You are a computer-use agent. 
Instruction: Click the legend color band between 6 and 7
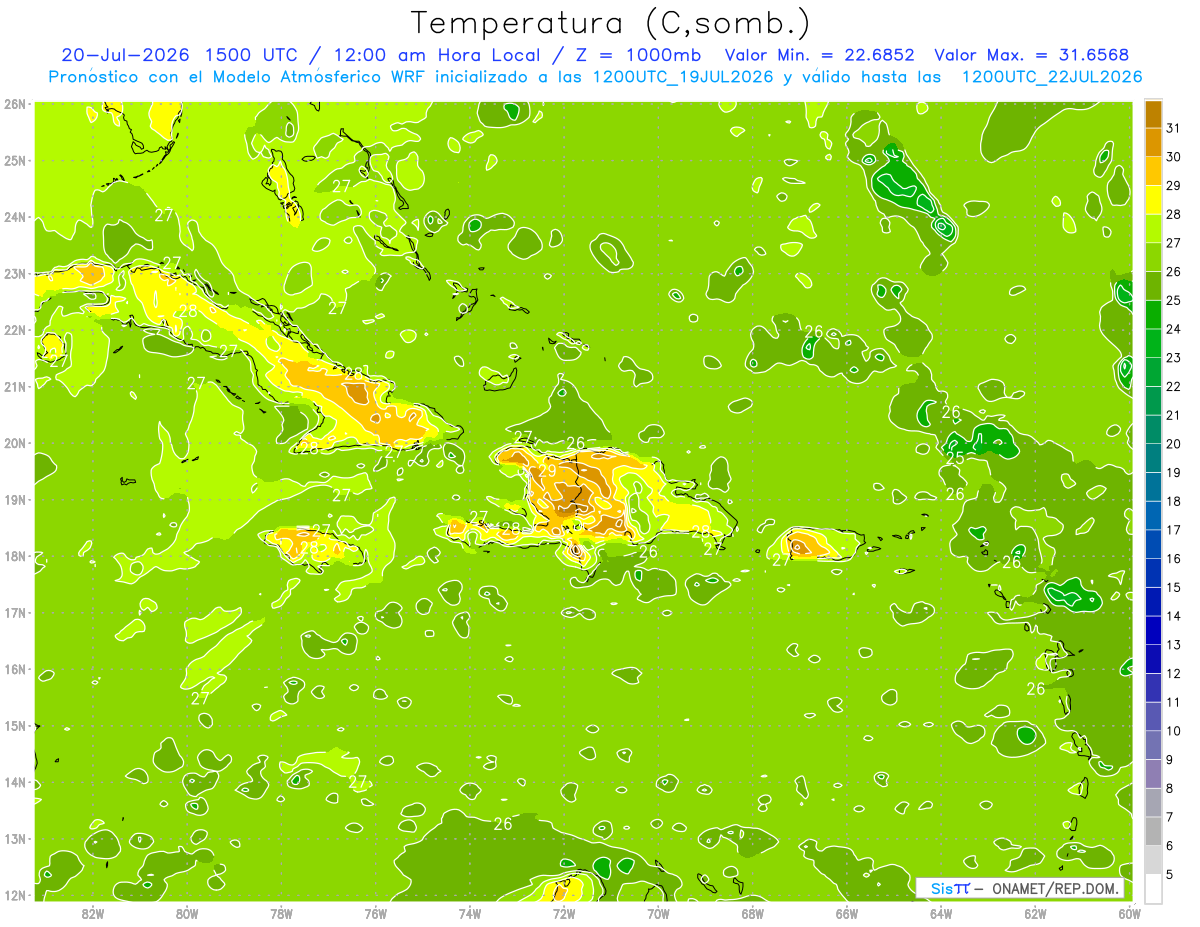pyautogui.click(x=1153, y=831)
